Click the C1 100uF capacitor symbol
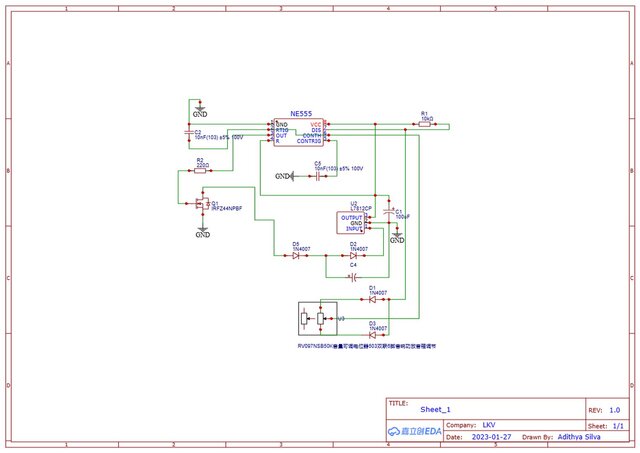The width and height of the screenshot is (640, 453). pos(389,212)
